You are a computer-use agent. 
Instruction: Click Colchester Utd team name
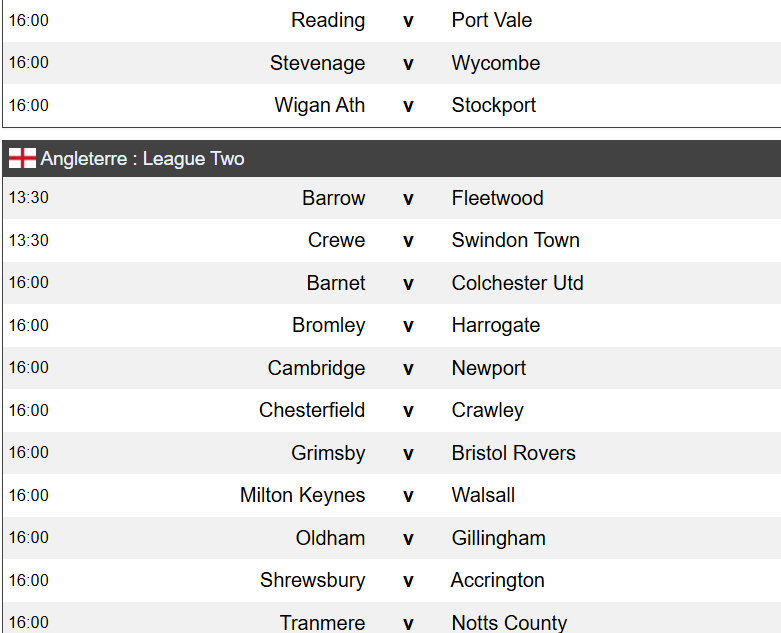tap(517, 283)
